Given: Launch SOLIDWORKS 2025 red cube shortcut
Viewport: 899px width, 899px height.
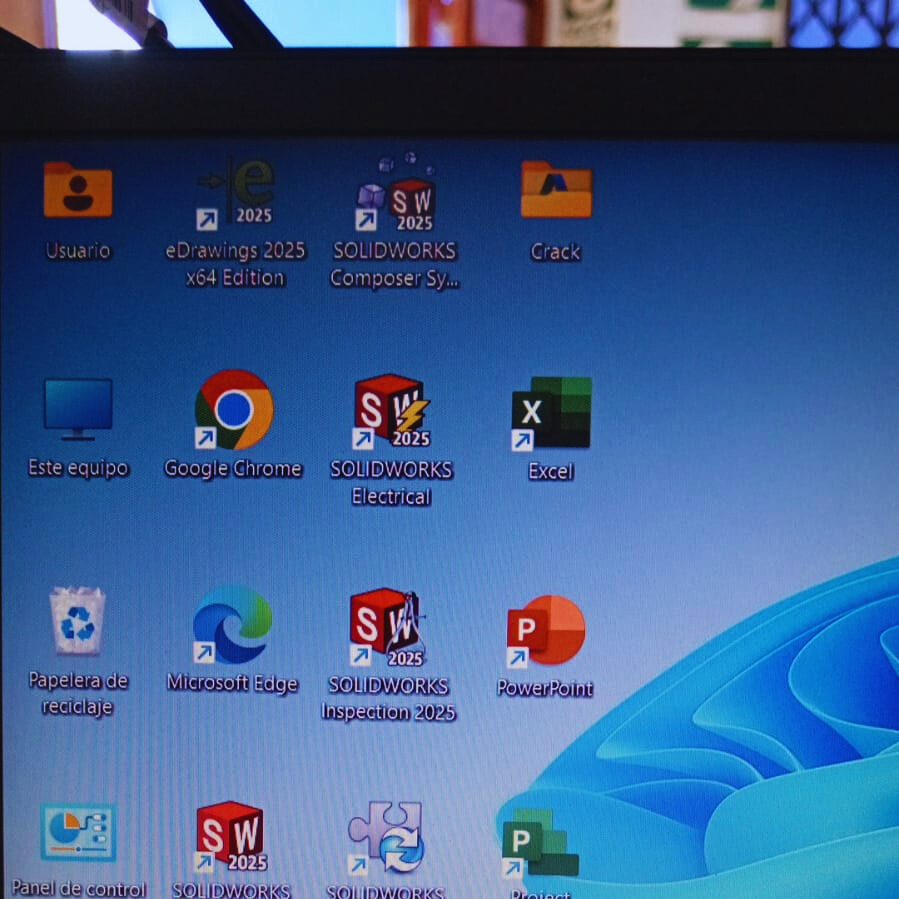Looking at the screenshot, I should point(231,836).
